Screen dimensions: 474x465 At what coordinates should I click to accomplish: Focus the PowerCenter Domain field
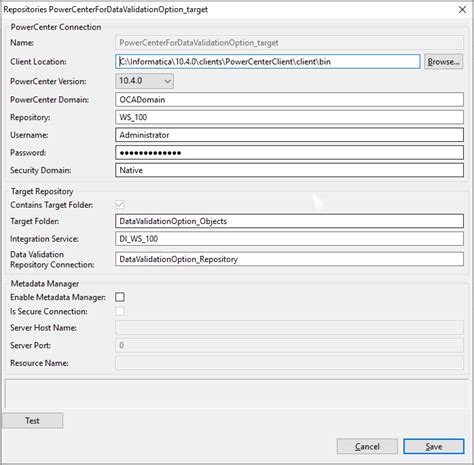[289, 100]
